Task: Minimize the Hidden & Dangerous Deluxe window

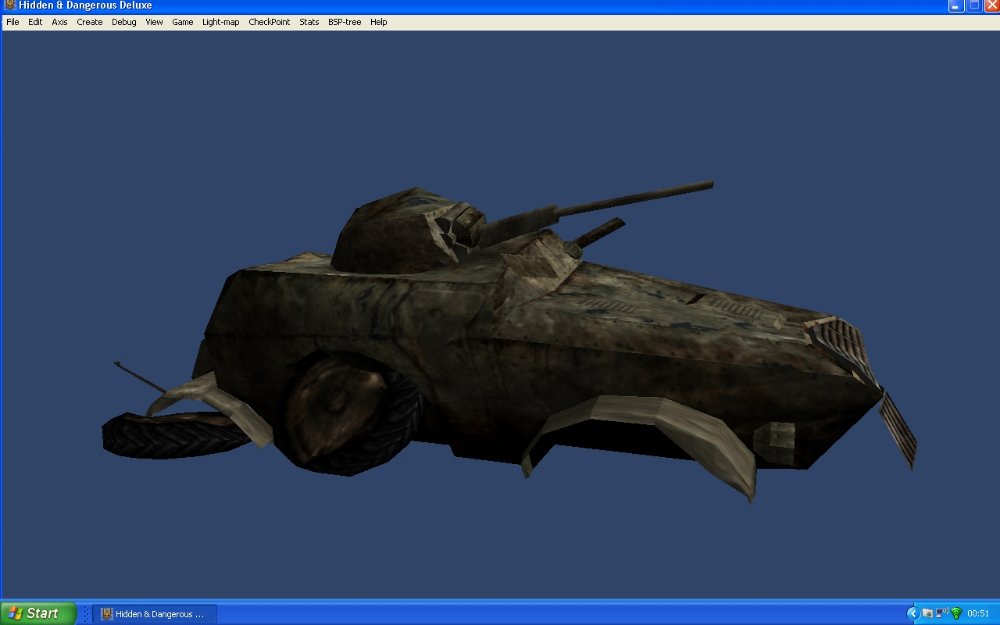Action: 955,6
